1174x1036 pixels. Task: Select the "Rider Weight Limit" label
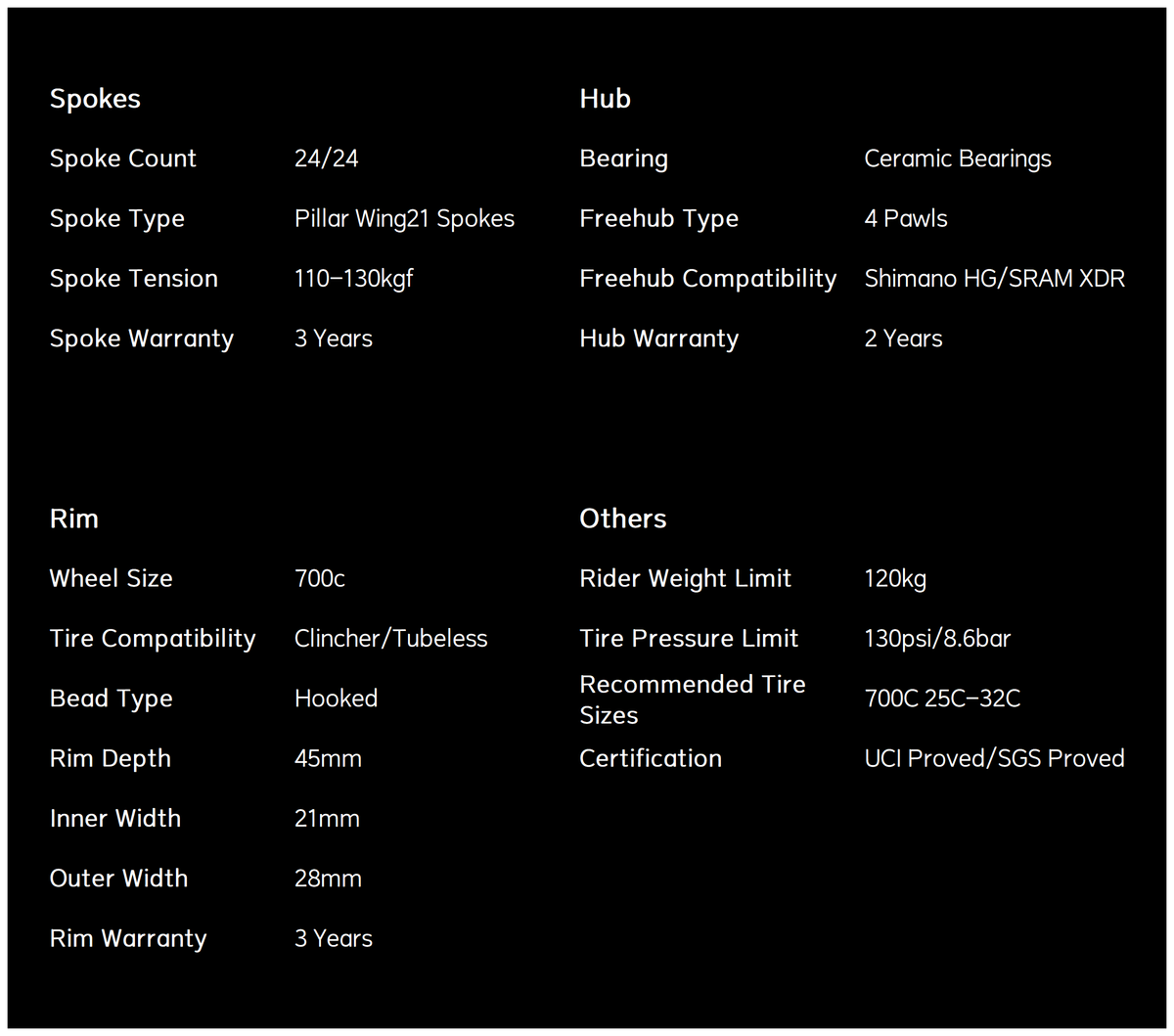pos(686,579)
